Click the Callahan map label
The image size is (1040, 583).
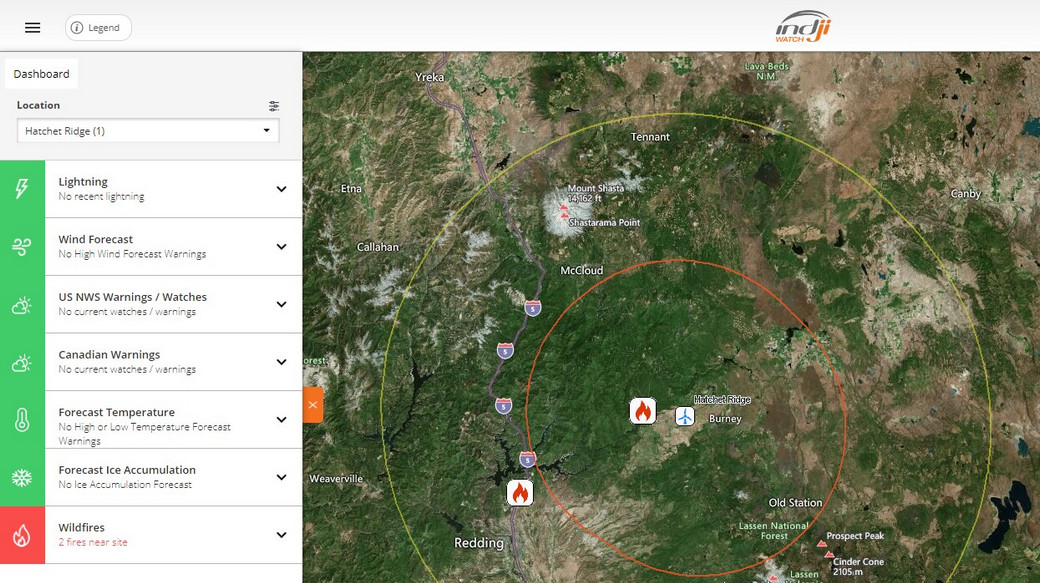click(x=378, y=247)
